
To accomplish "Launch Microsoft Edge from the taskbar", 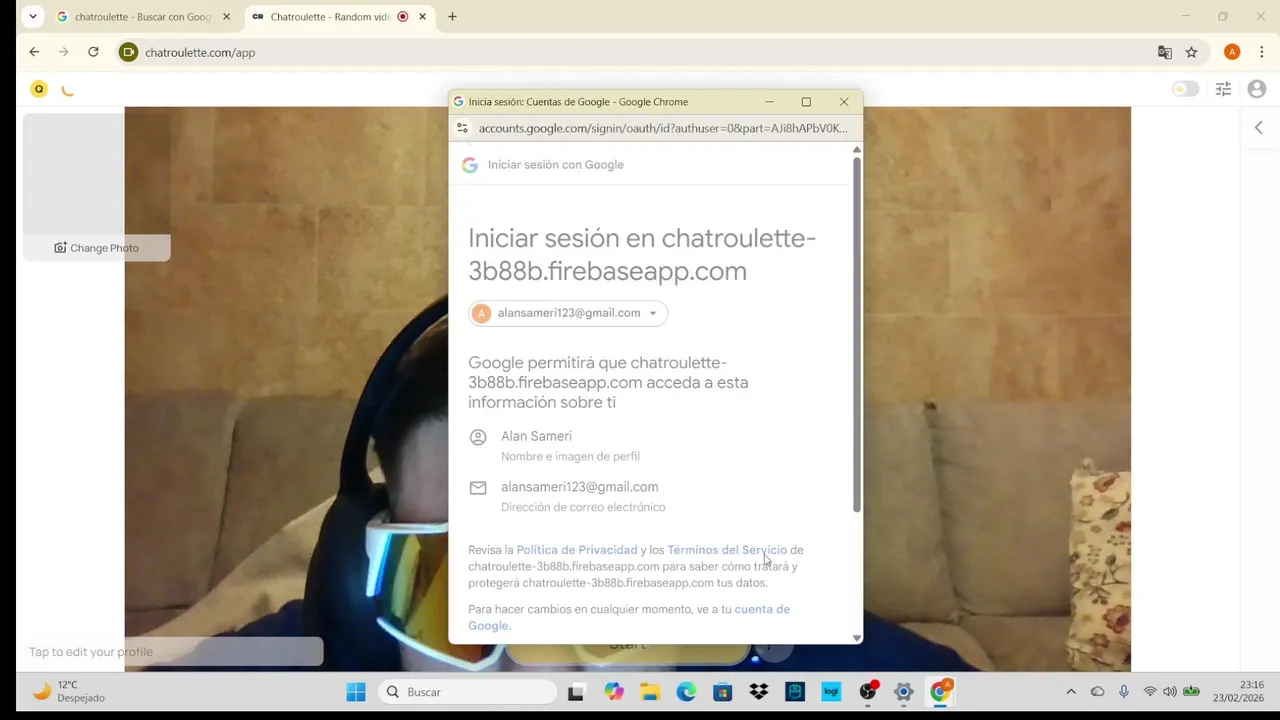I will point(686,692).
